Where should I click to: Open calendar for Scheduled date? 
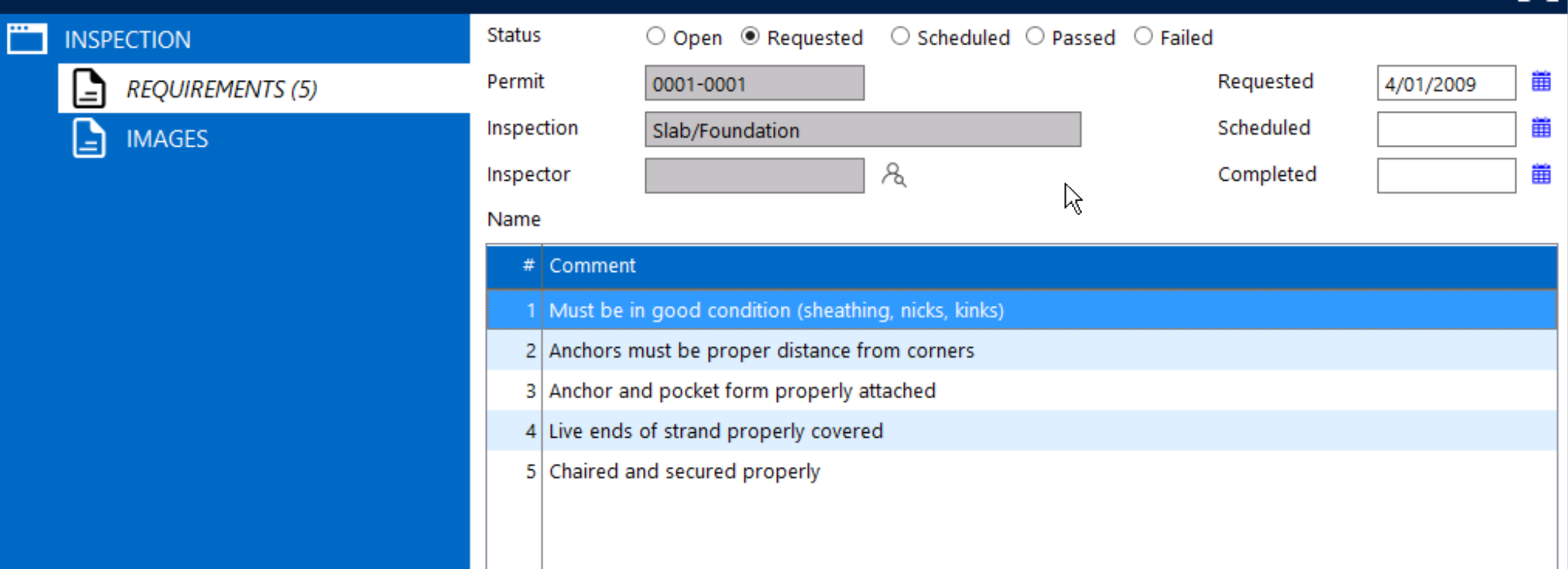(1541, 128)
